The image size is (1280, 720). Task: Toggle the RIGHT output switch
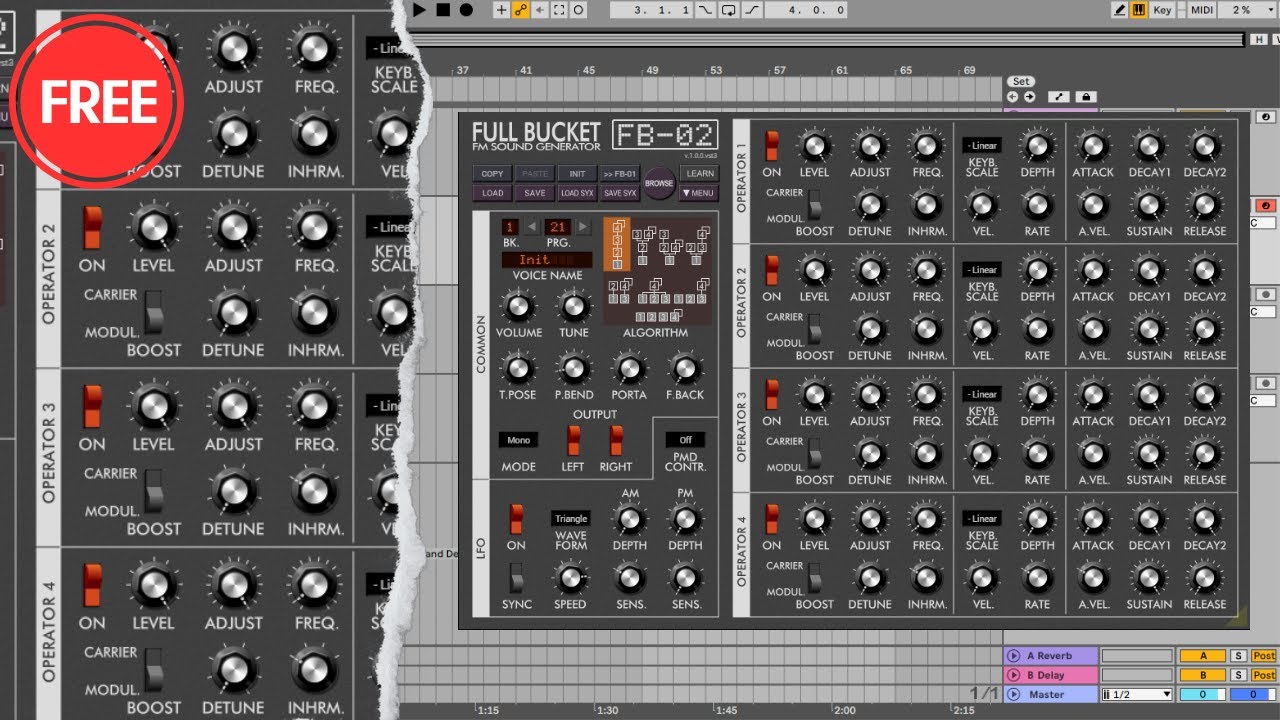coord(616,440)
